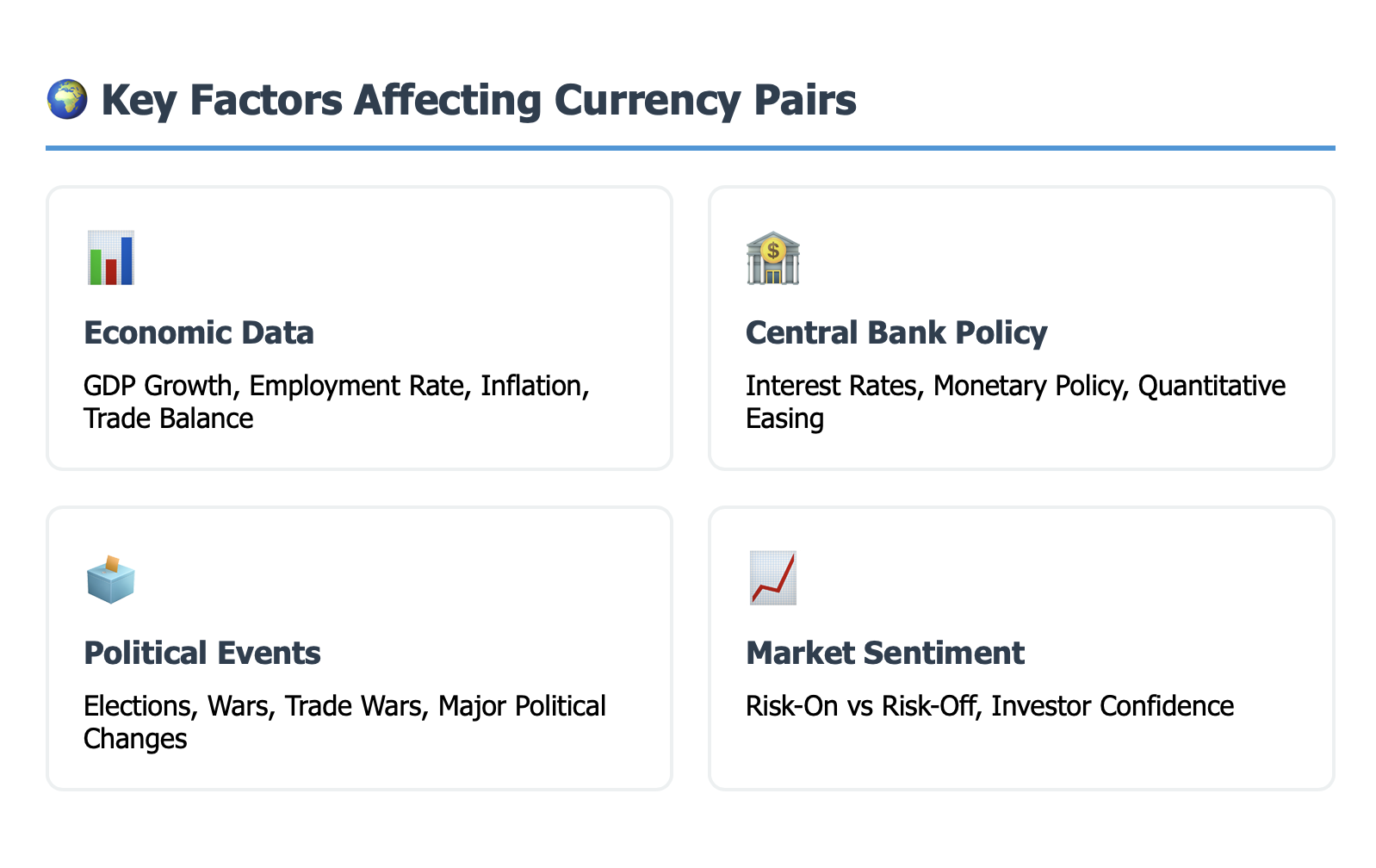Image resolution: width=1376 pixels, height=868 pixels.
Task: Click the bar chart icon
Action: (111, 258)
